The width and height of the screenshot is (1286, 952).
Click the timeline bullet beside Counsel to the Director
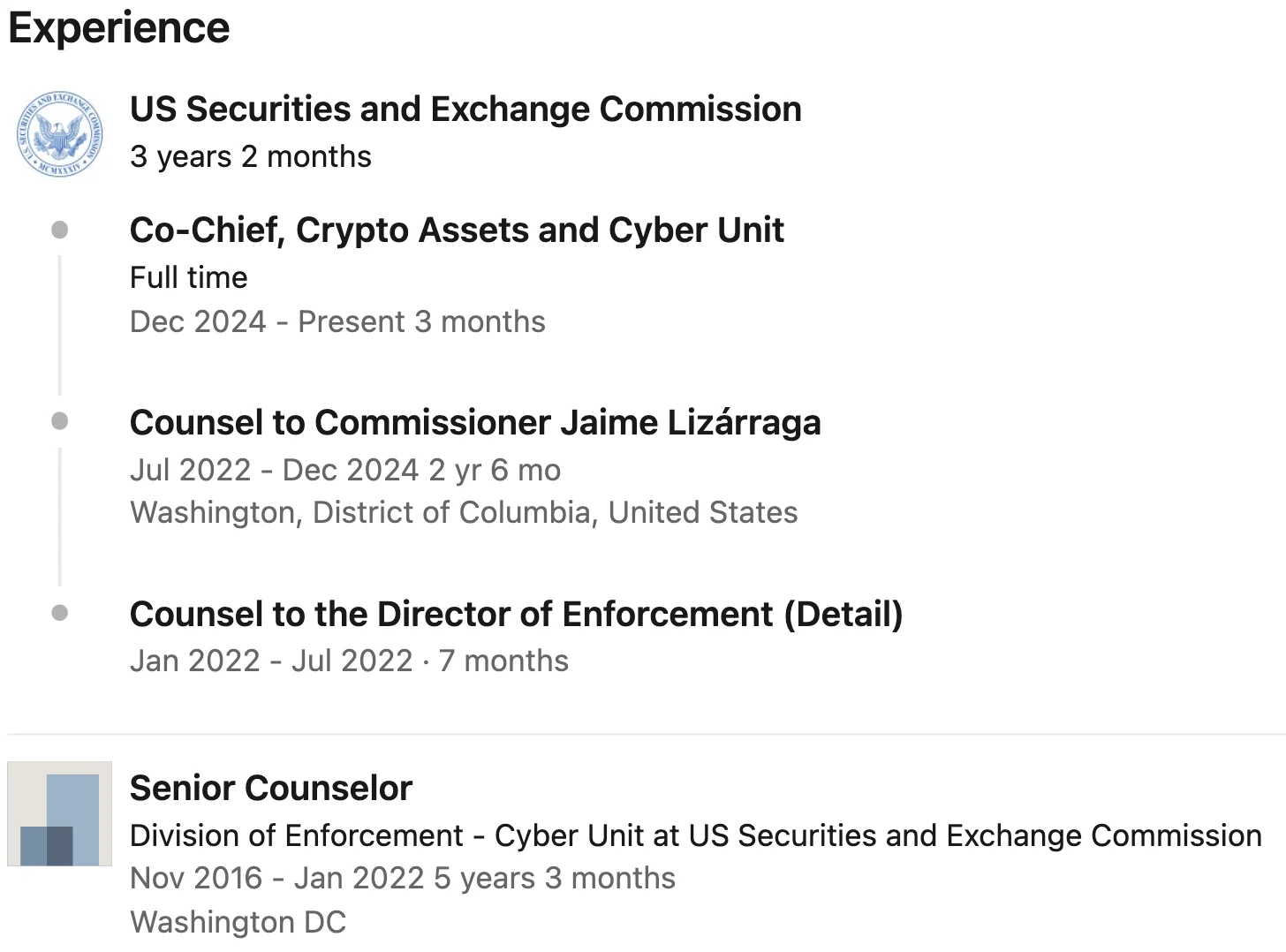point(60,613)
